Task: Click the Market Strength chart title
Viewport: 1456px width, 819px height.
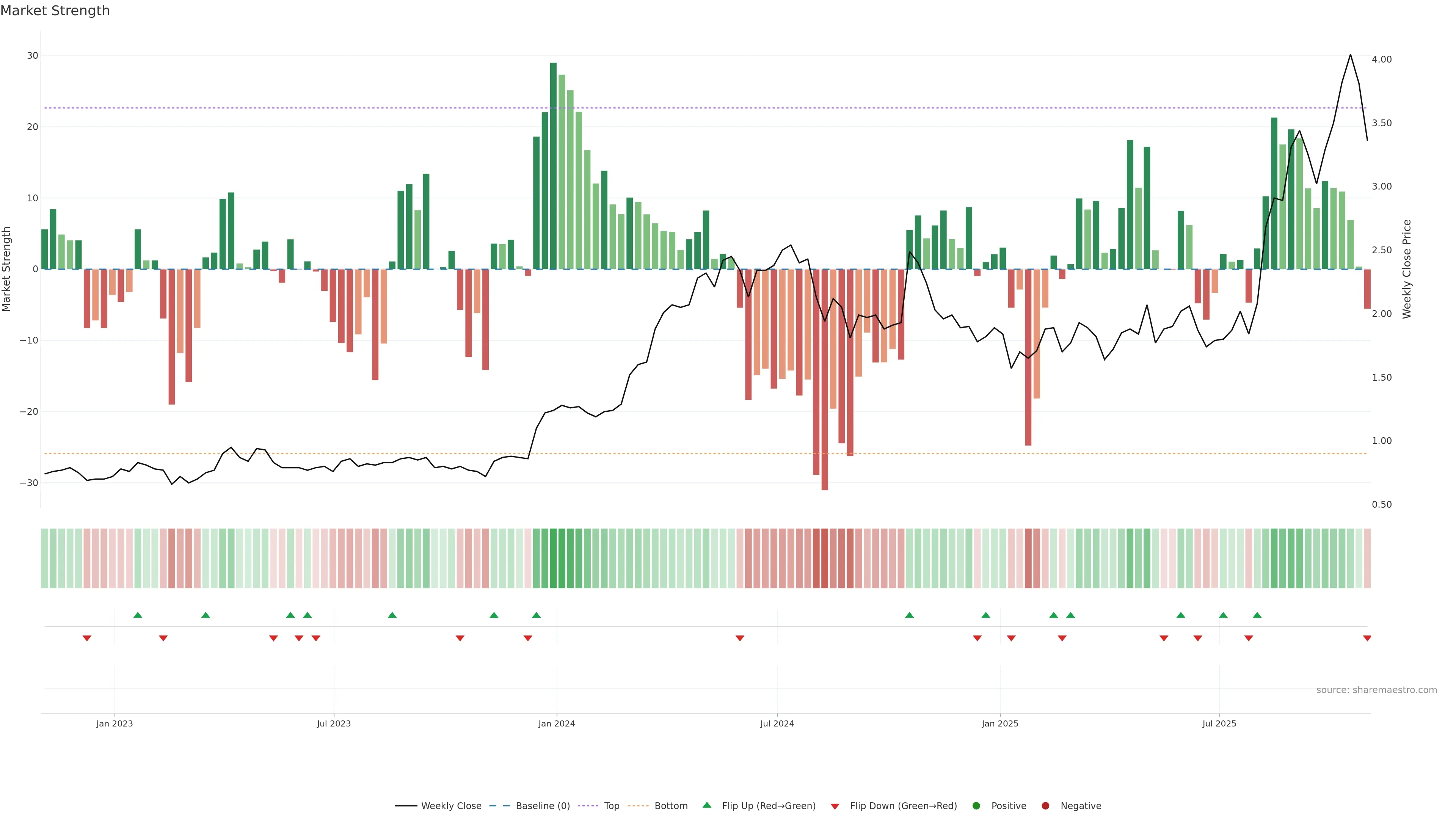Action: (55, 11)
